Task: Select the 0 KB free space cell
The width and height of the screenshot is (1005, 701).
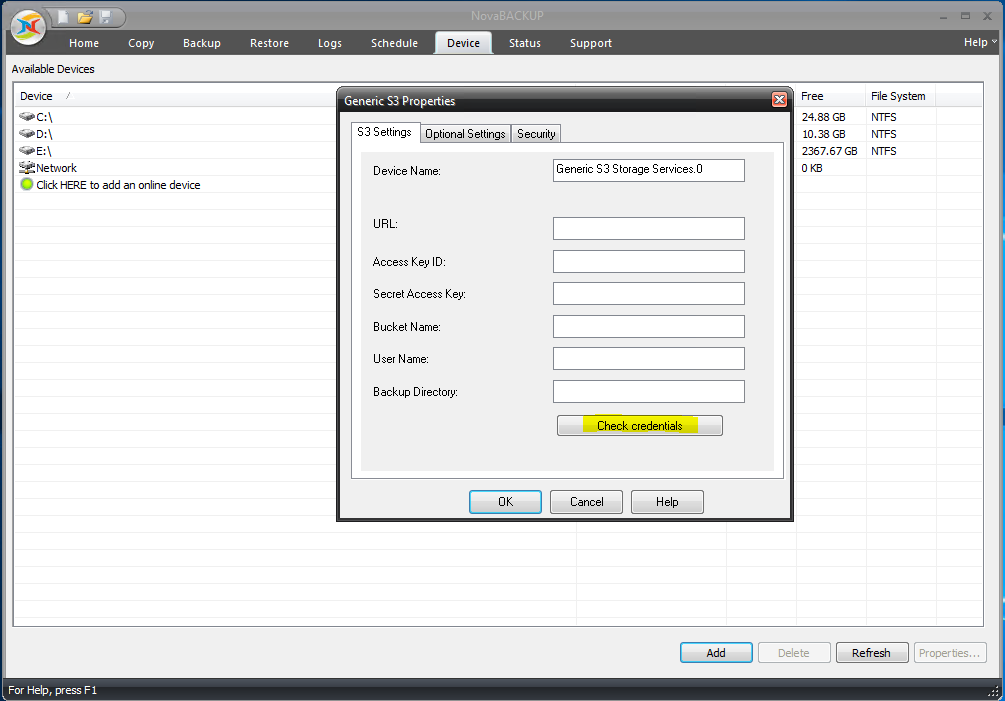Action: 811,168
